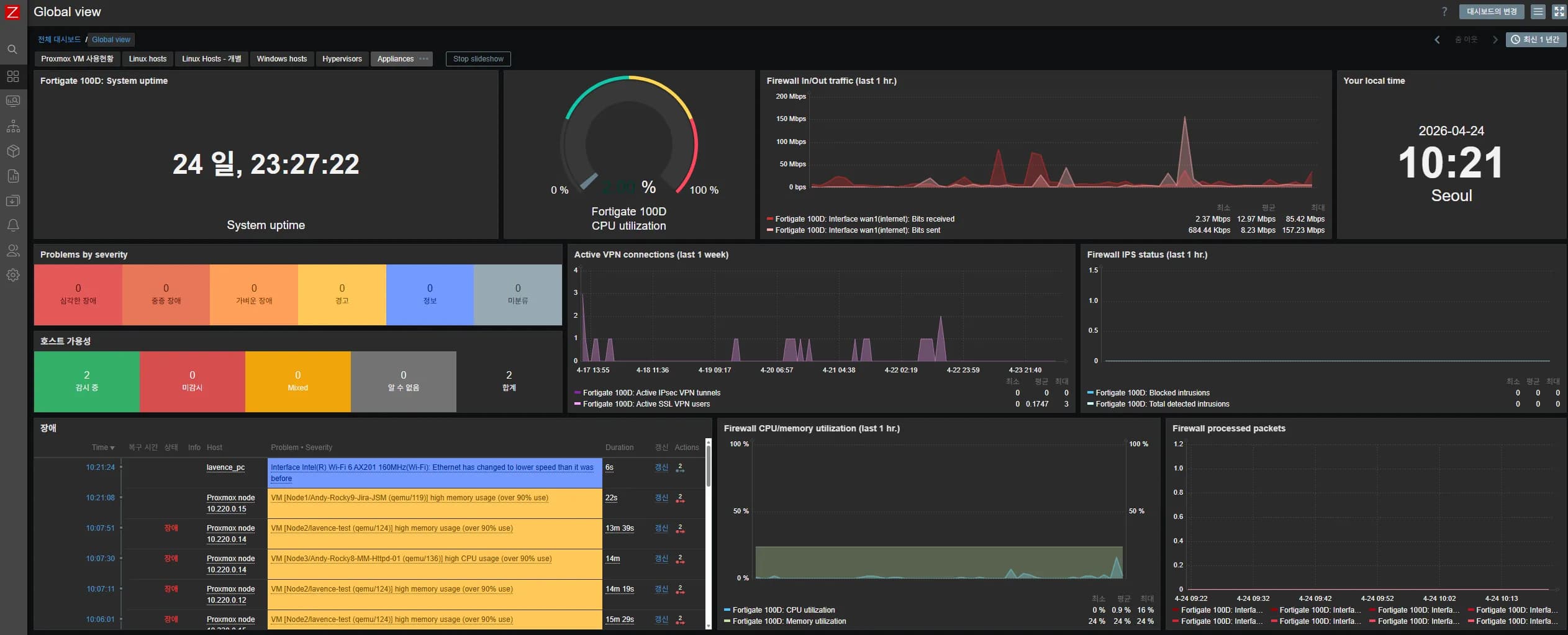Go to the previous time period arrow
This screenshot has width=1568, height=635.
(1436, 40)
